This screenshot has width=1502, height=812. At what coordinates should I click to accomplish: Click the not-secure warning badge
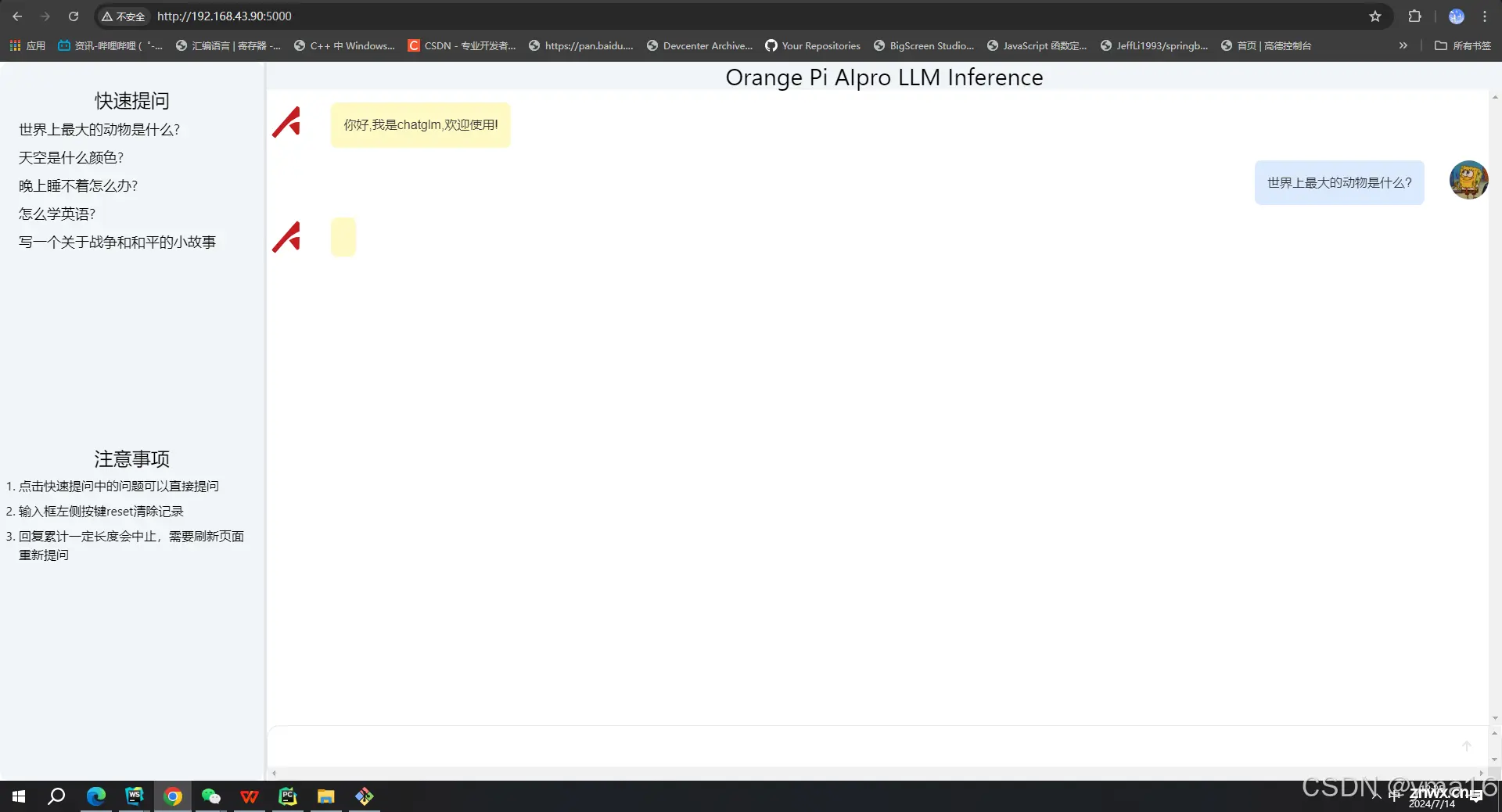[x=123, y=16]
